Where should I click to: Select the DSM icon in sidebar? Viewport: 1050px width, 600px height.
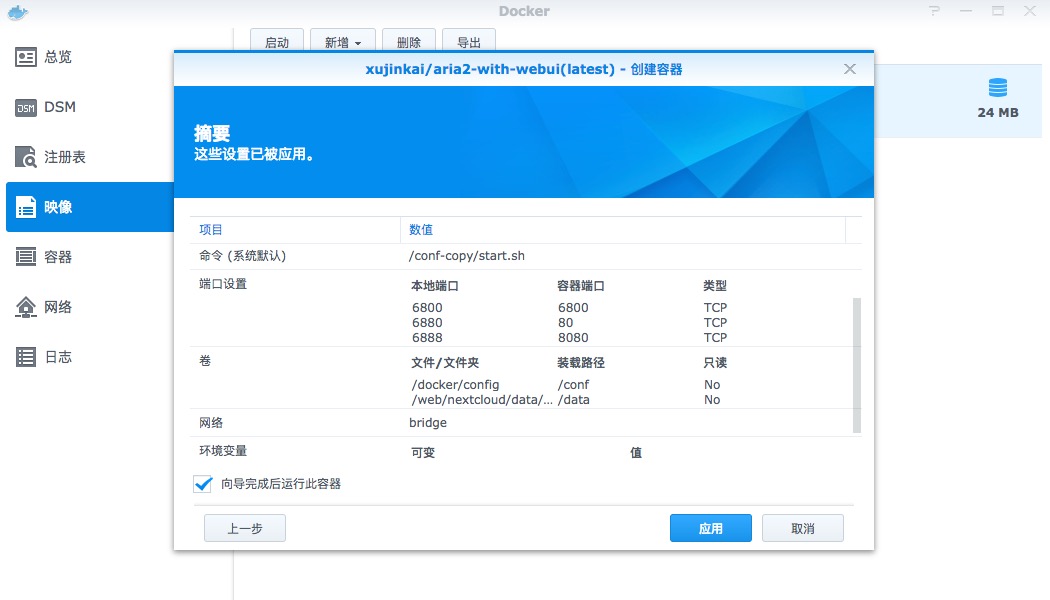(26, 107)
